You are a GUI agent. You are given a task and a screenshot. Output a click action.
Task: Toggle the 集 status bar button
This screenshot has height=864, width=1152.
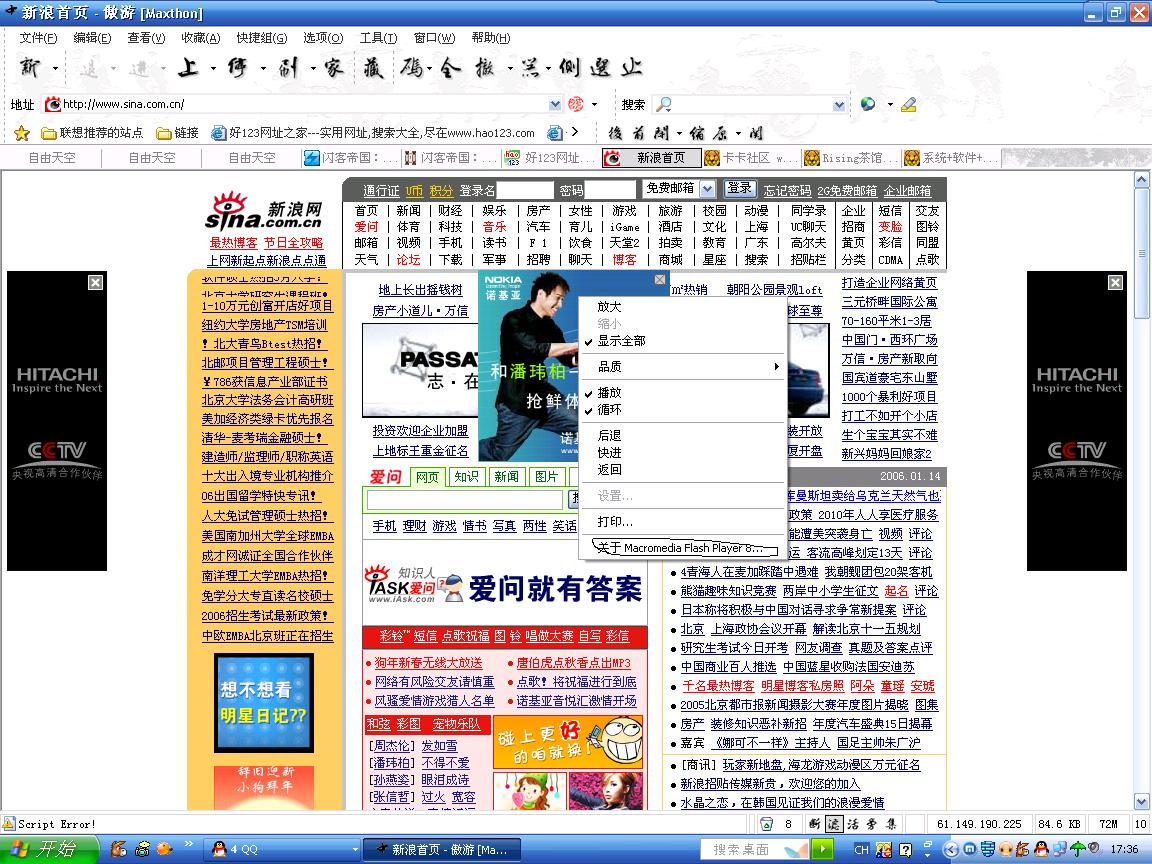coord(891,824)
